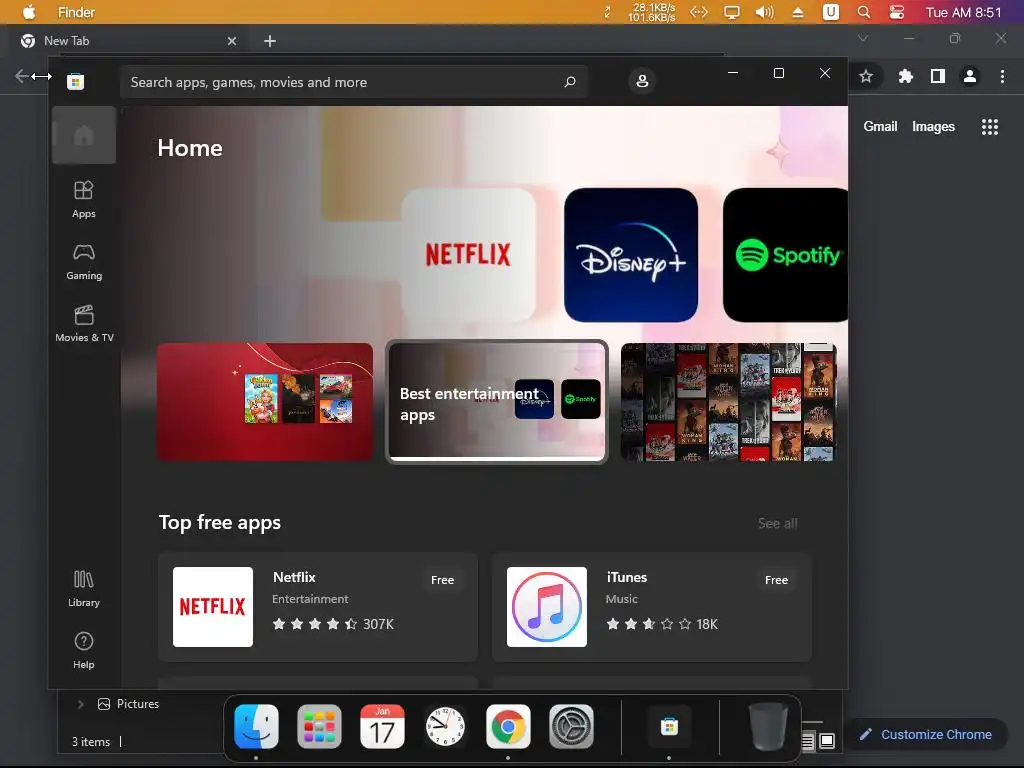Click the Chrome back arrow
Image resolution: width=1024 pixels, height=768 pixels.
[x=22, y=76]
